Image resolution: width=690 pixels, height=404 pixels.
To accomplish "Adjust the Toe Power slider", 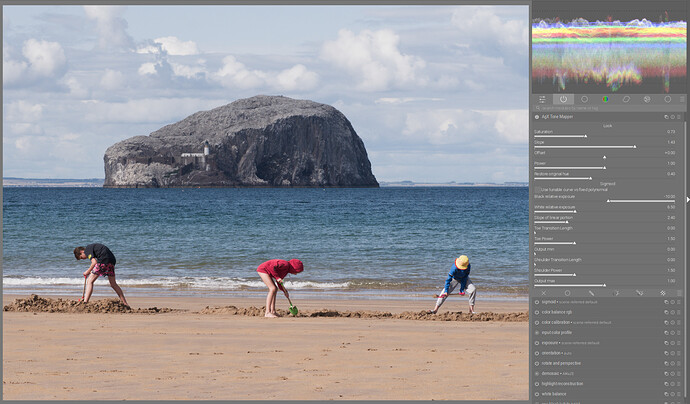I will tap(605, 241).
